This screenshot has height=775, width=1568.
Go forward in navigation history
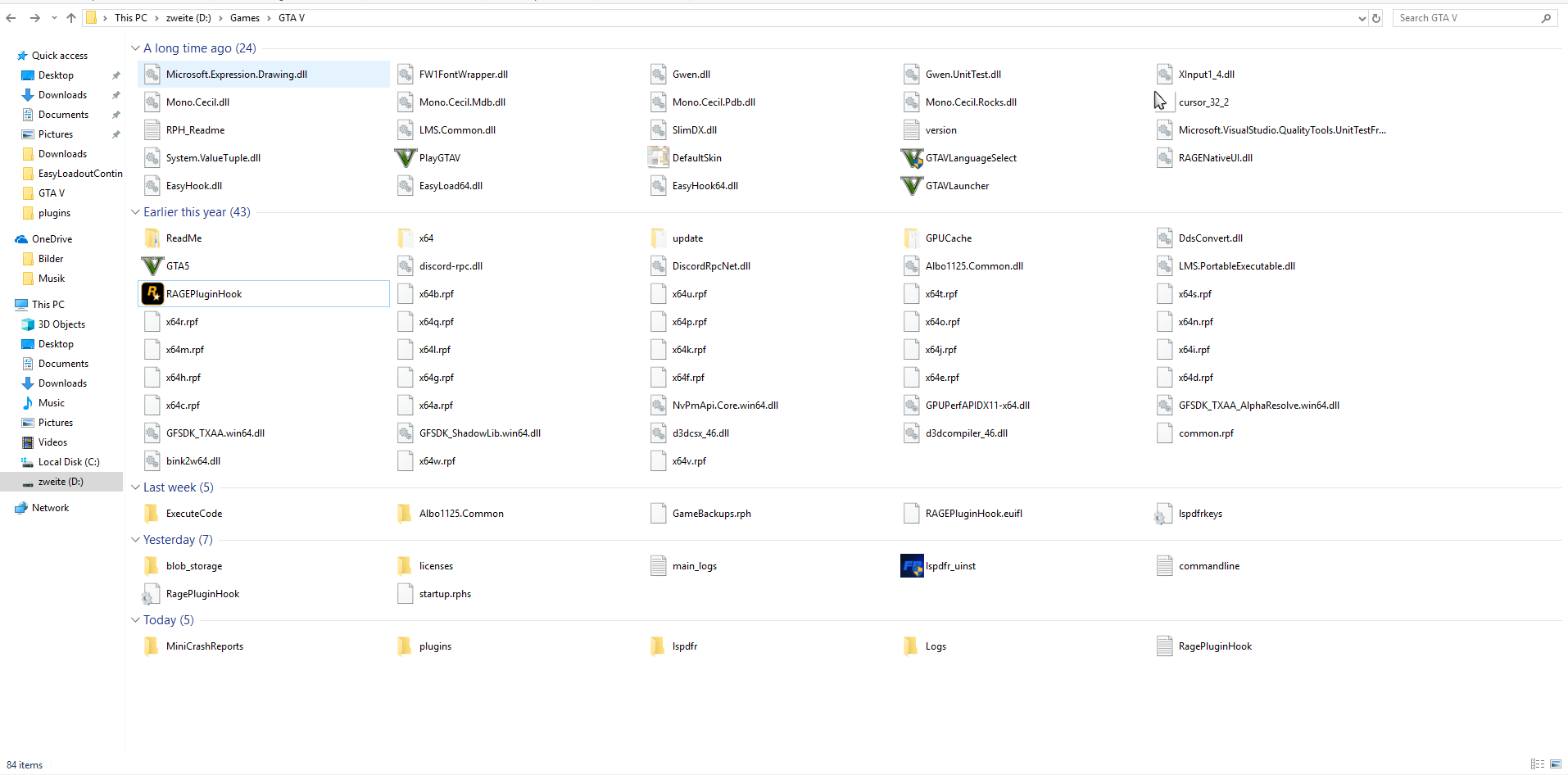34,18
